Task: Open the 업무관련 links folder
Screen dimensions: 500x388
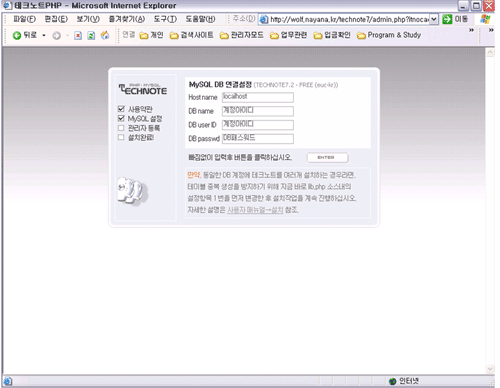Action: tap(289, 35)
